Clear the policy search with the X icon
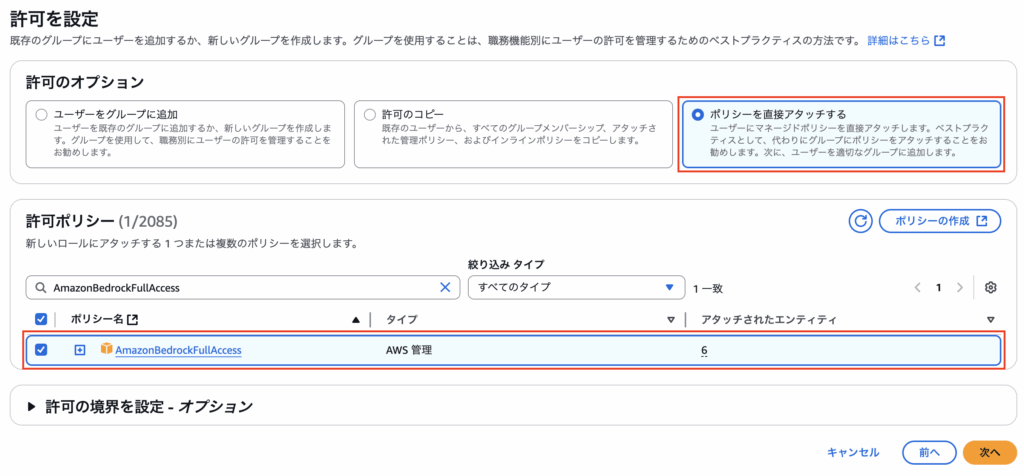 [445, 287]
